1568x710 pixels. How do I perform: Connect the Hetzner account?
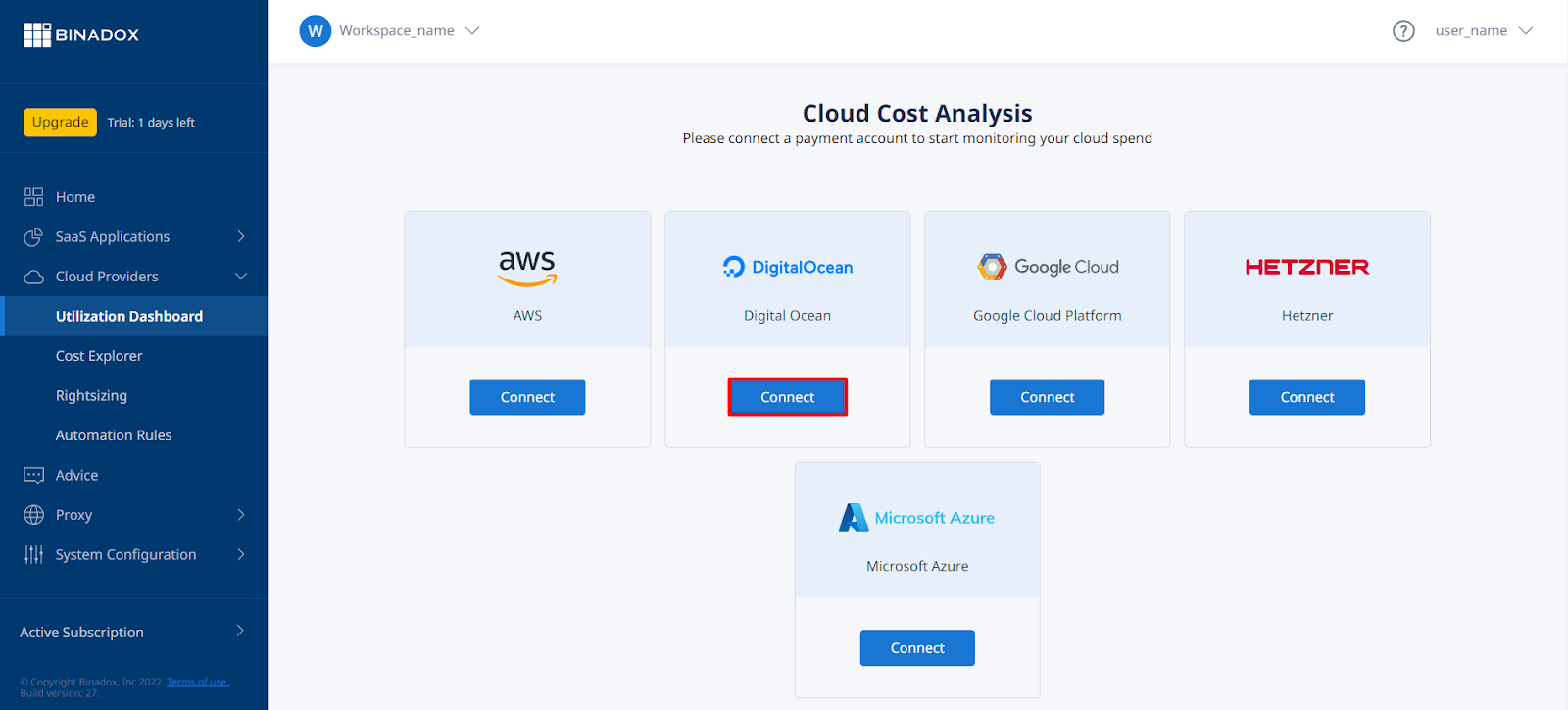pos(1307,397)
